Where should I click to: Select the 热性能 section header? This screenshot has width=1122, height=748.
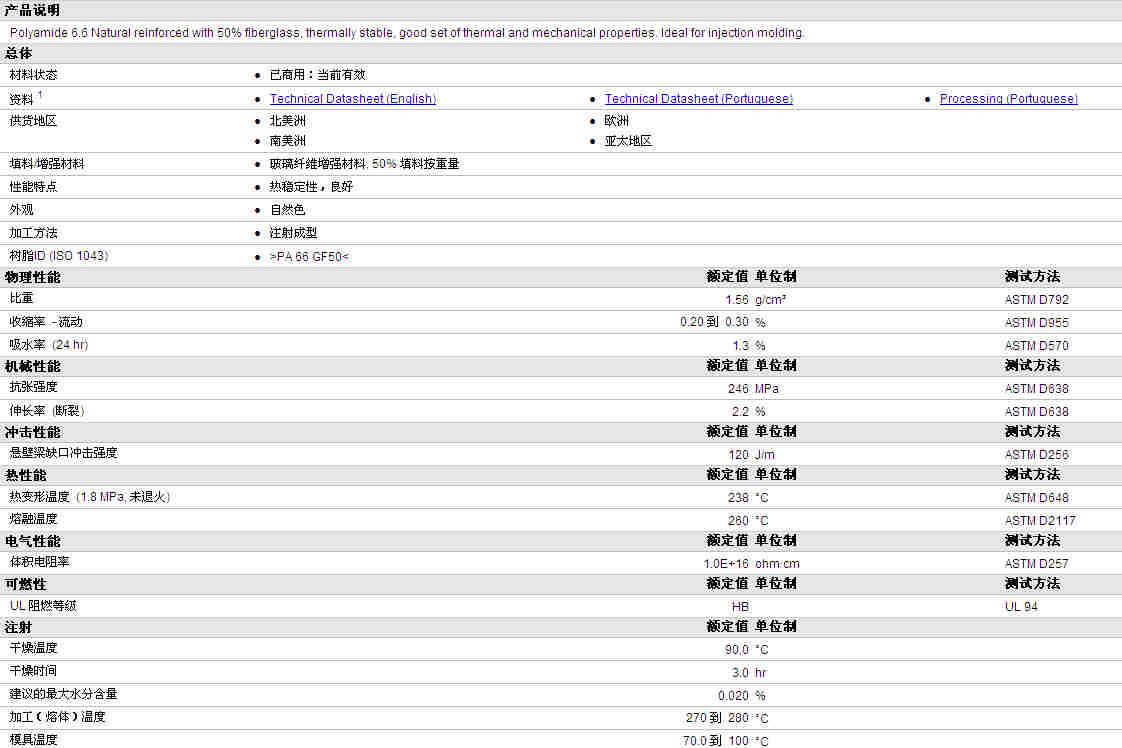click(25, 475)
